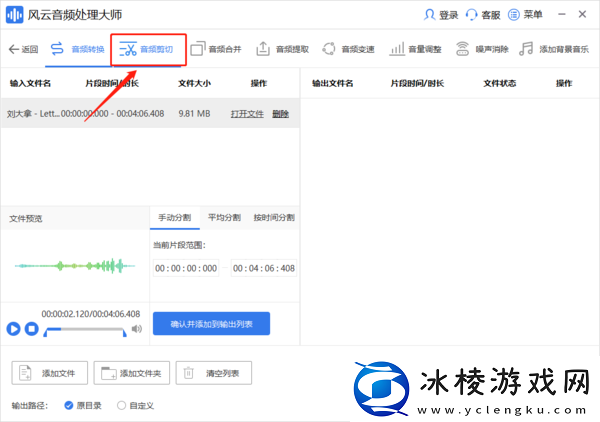Viewport: 600px width, 422px height.
Task: Click the 删除 link in file row
Action: tap(280, 114)
